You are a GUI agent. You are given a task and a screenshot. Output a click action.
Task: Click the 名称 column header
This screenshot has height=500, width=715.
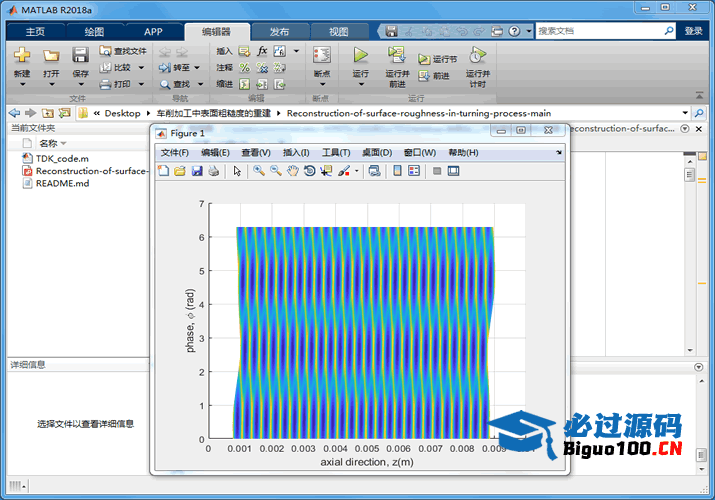[x=48, y=143]
